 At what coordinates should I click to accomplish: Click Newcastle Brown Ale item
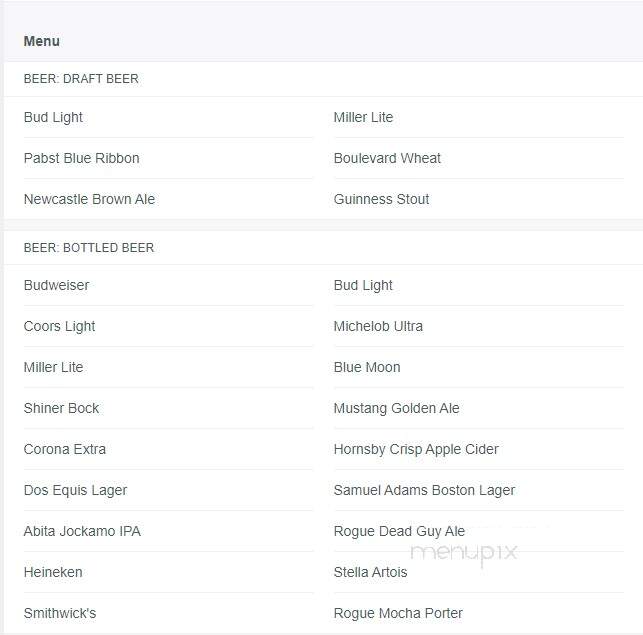coord(89,199)
